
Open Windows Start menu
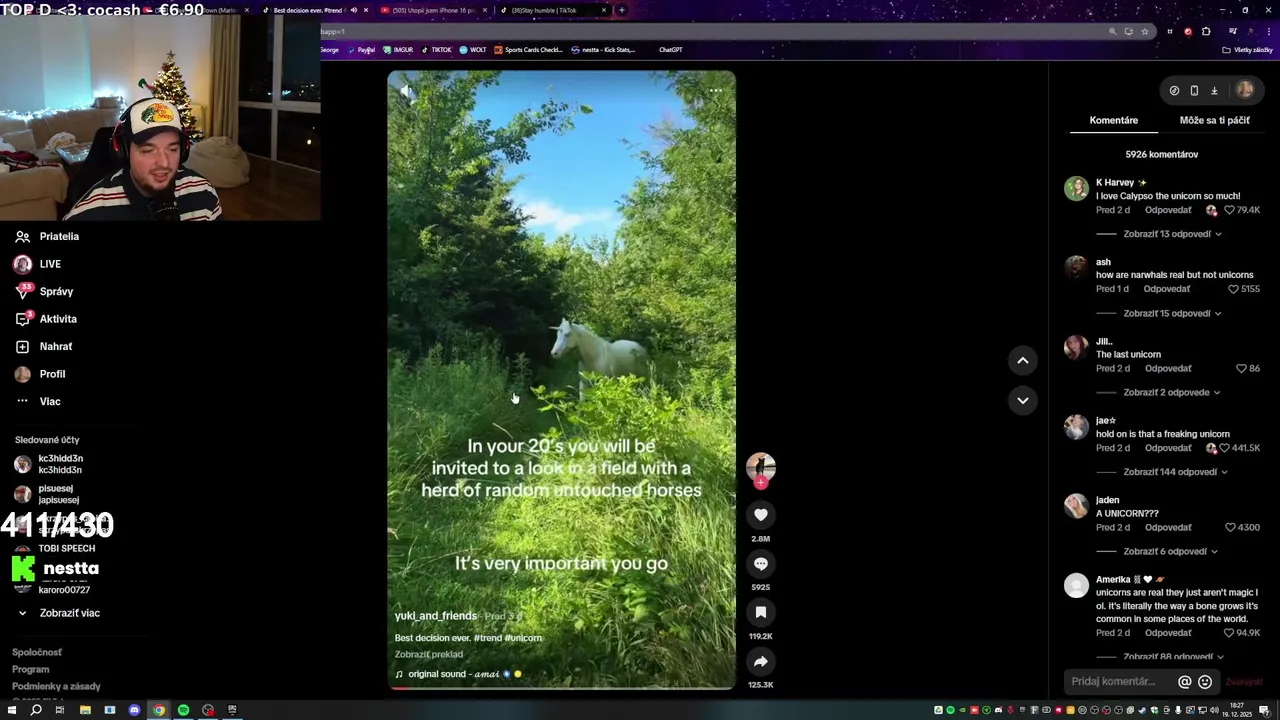click(11, 710)
